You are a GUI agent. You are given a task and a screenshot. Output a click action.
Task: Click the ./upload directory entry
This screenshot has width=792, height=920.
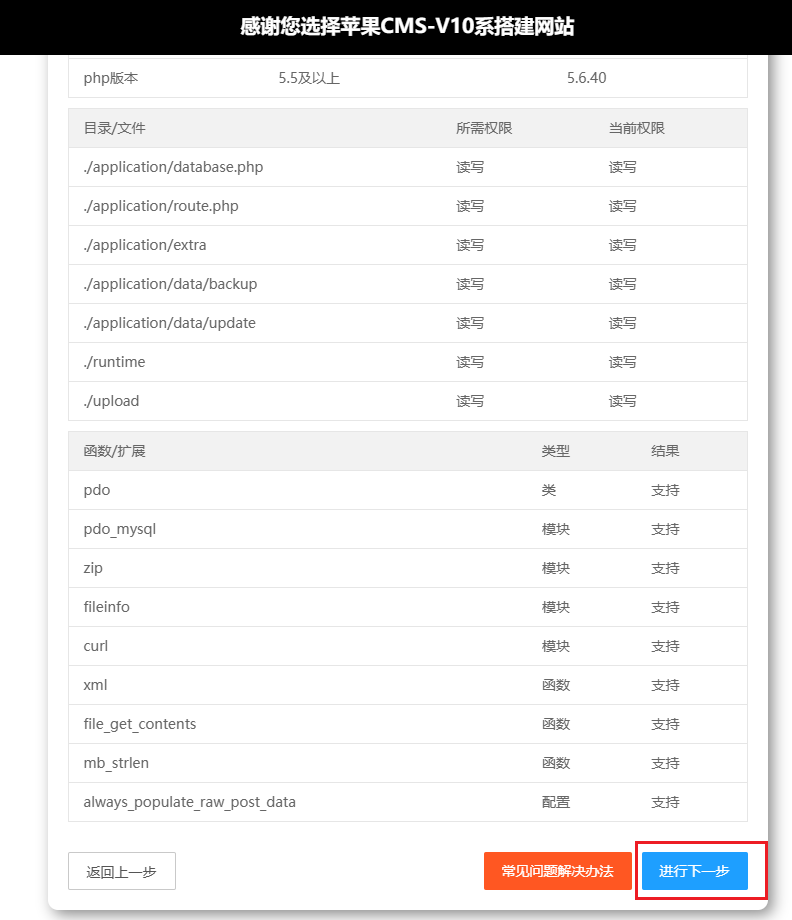click(111, 401)
